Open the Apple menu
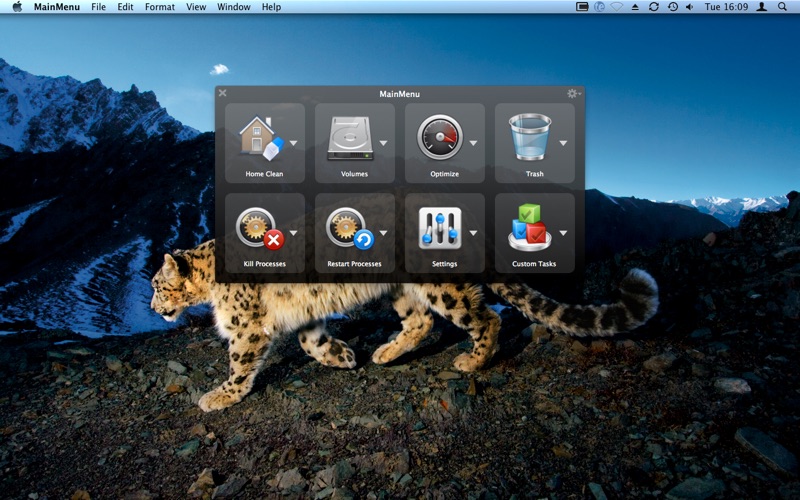The image size is (800, 500). 17,7
